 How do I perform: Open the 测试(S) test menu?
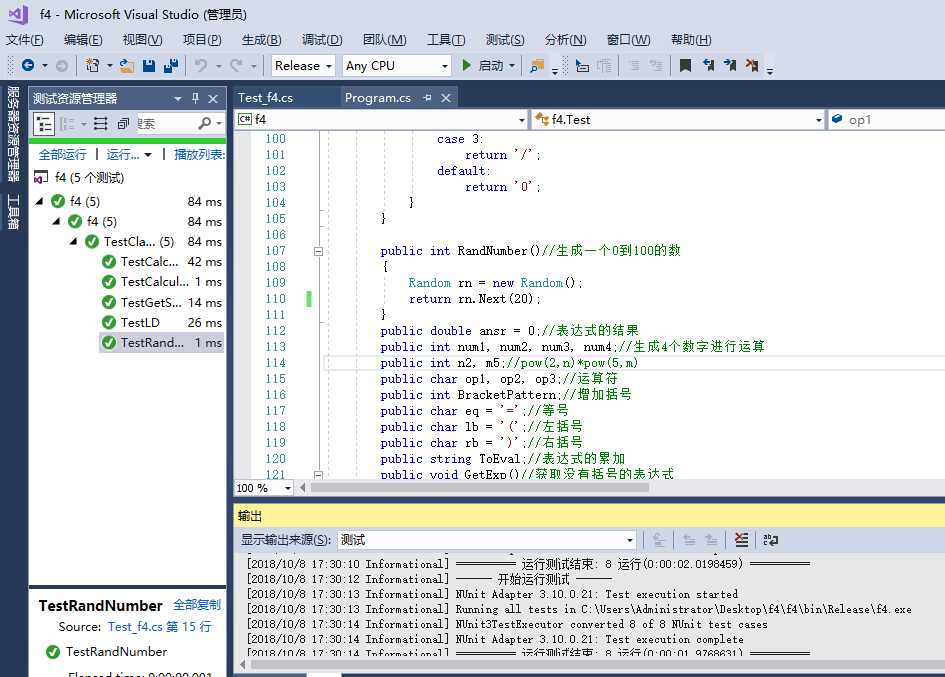[505, 40]
